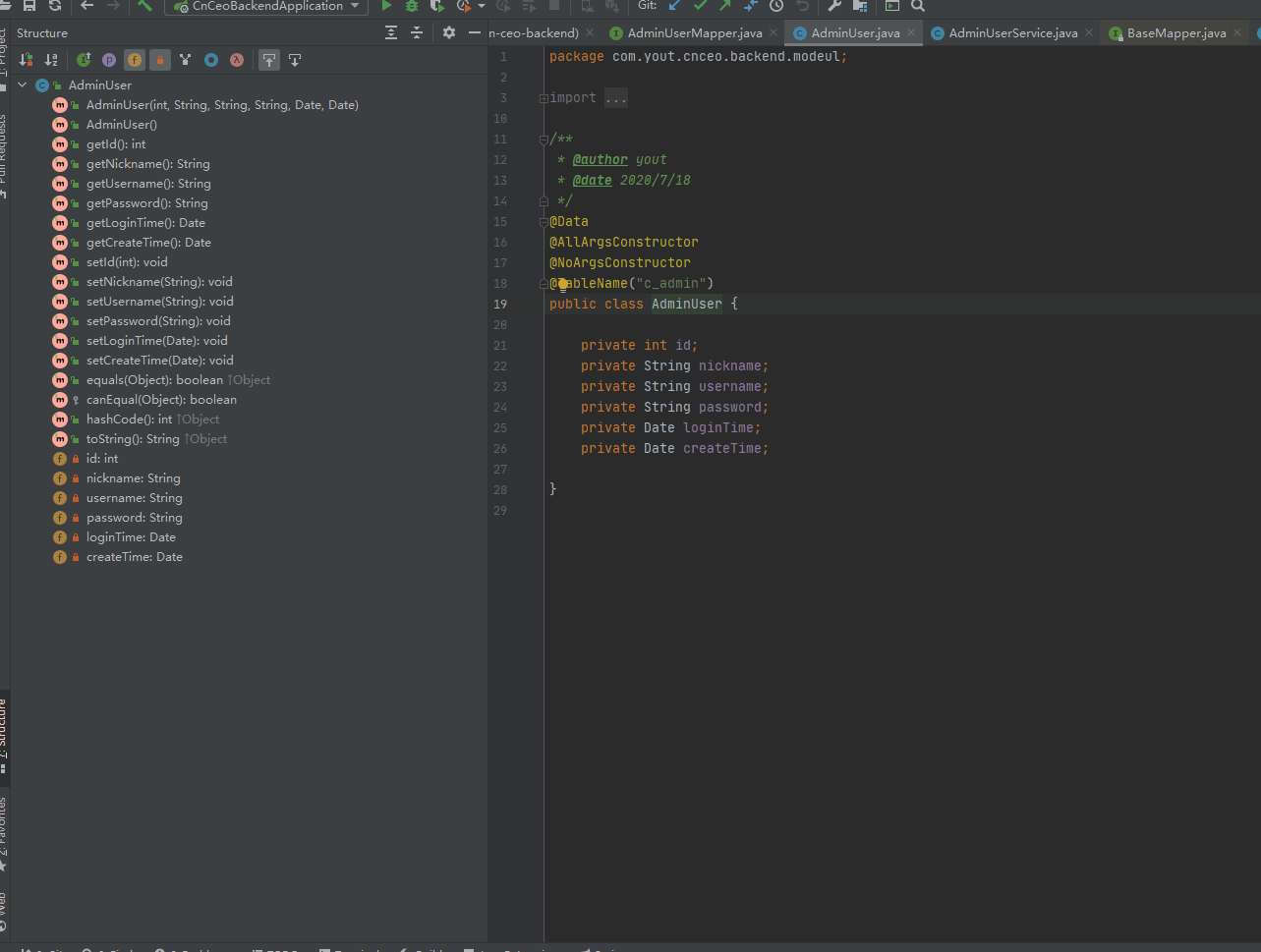
Task: Close the AdminUserMapper.java tab
Action: (774, 32)
